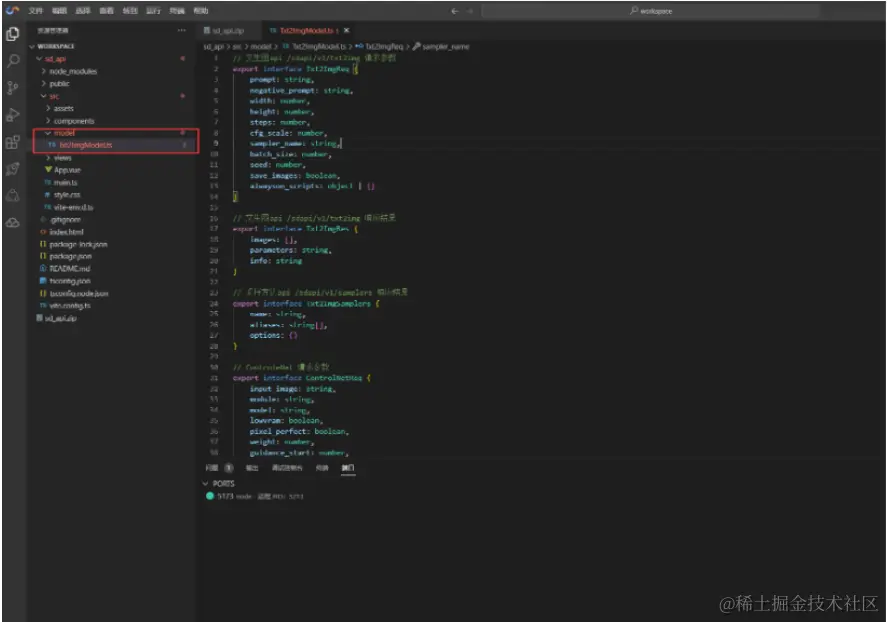This screenshot has height=622, width=887.
Task: Collapse the WORKSPACE section
Action: click(32, 46)
